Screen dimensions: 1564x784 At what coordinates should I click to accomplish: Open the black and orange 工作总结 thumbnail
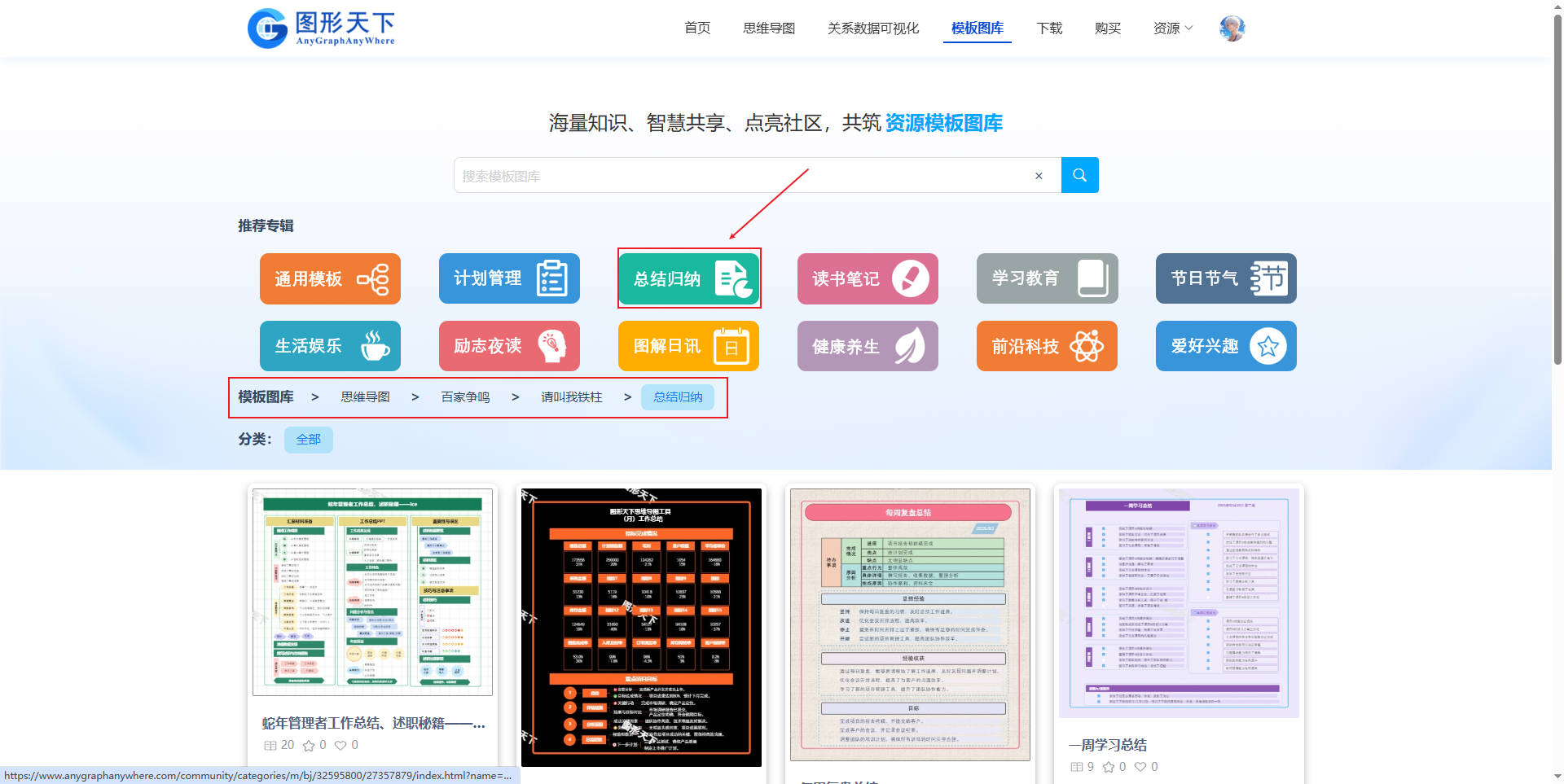pos(641,627)
